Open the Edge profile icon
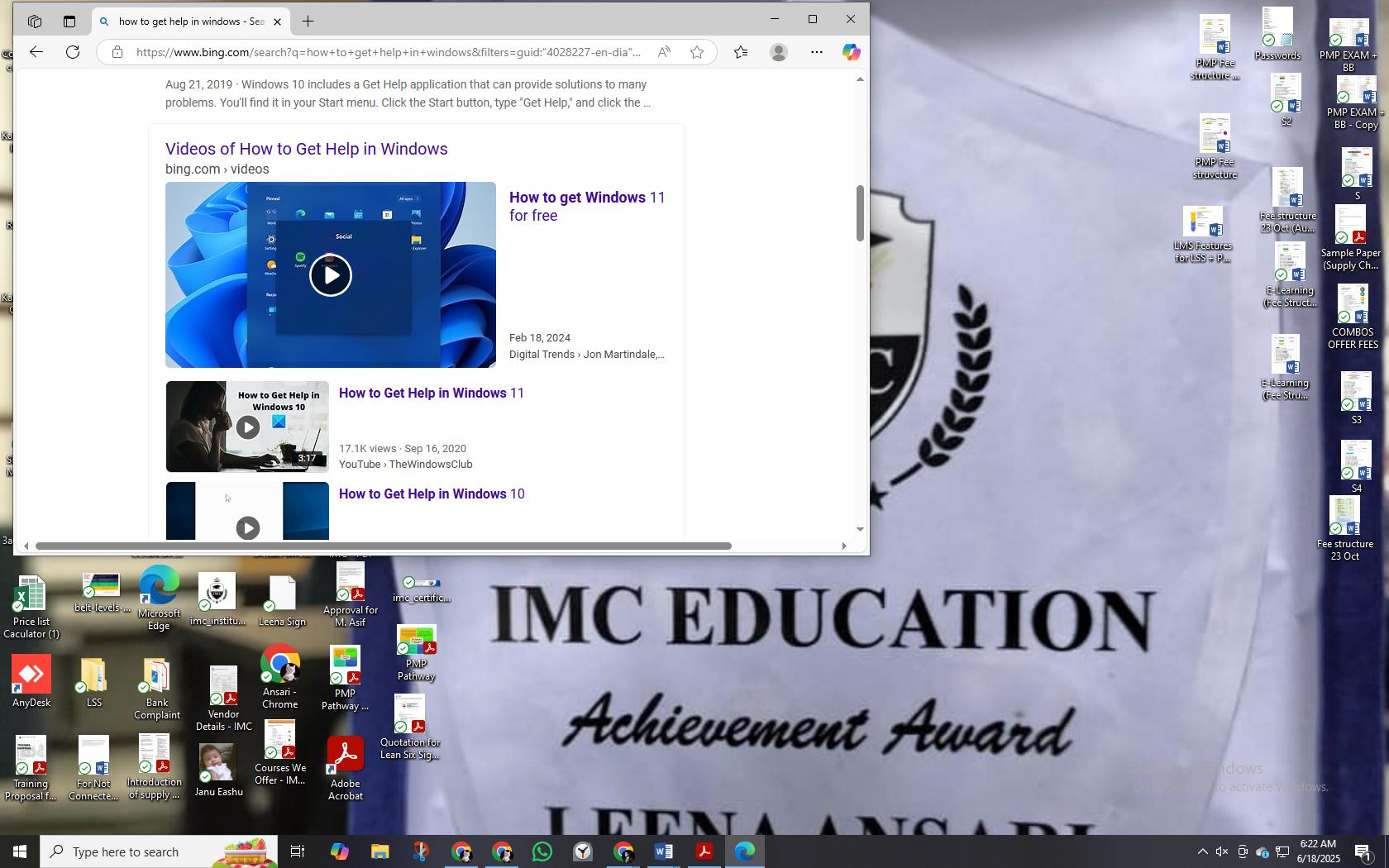This screenshot has height=868, width=1389. click(778, 52)
